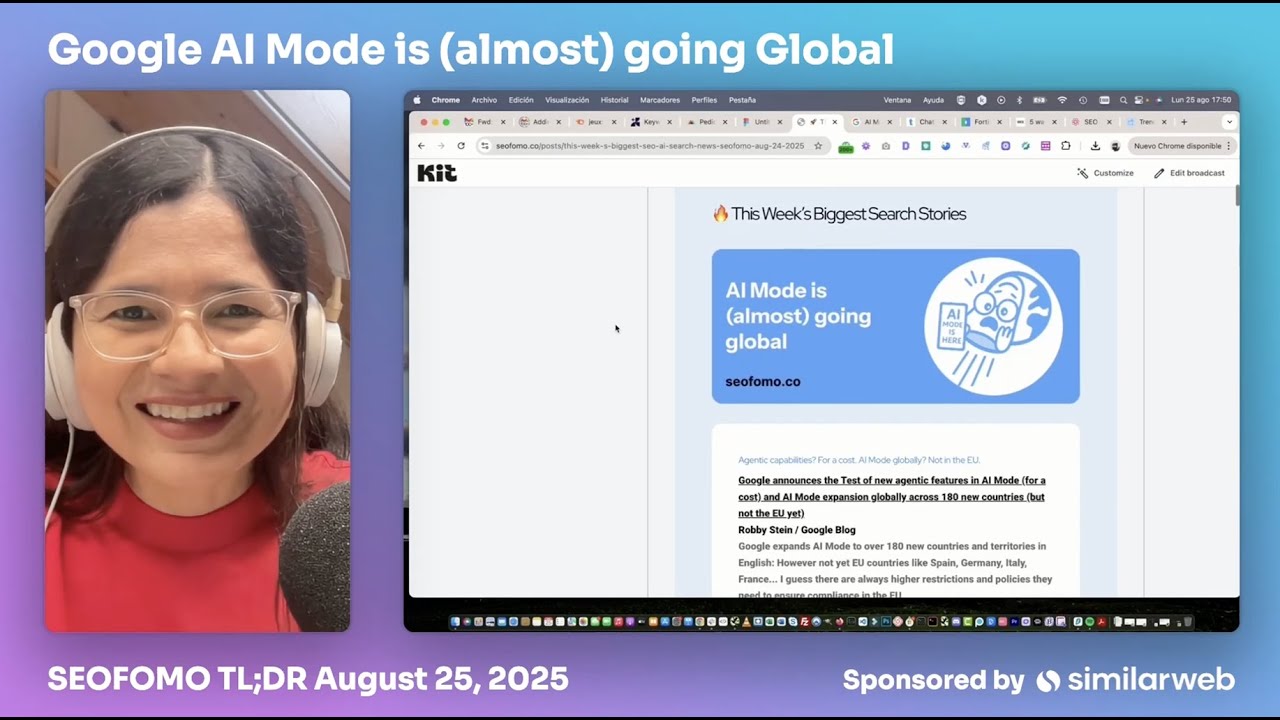This screenshot has height=720, width=1280.
Task: Reload the seofomo.co page
Action: pyautogui.click(x=461, y=146)
